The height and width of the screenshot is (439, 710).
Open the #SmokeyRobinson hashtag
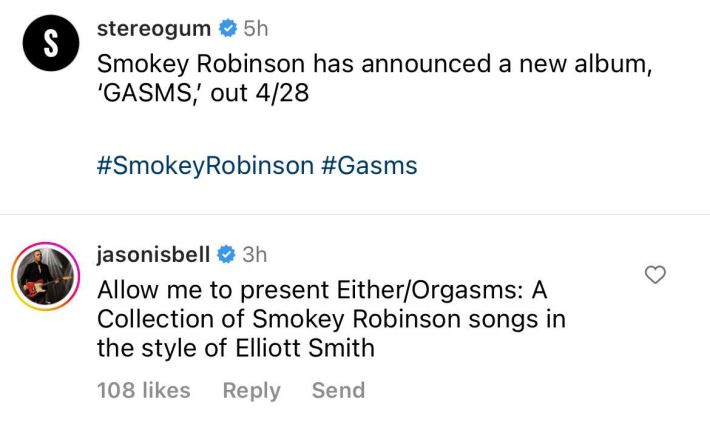205,165
